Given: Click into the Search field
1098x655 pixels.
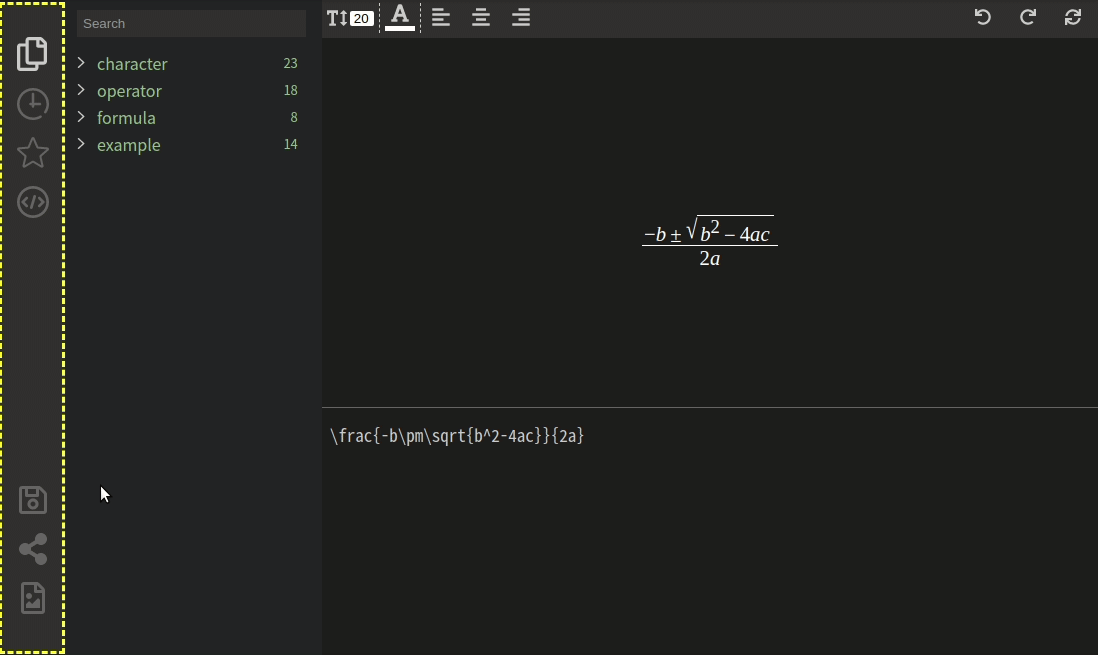Looking at the screenshot, I should (191, 23).
